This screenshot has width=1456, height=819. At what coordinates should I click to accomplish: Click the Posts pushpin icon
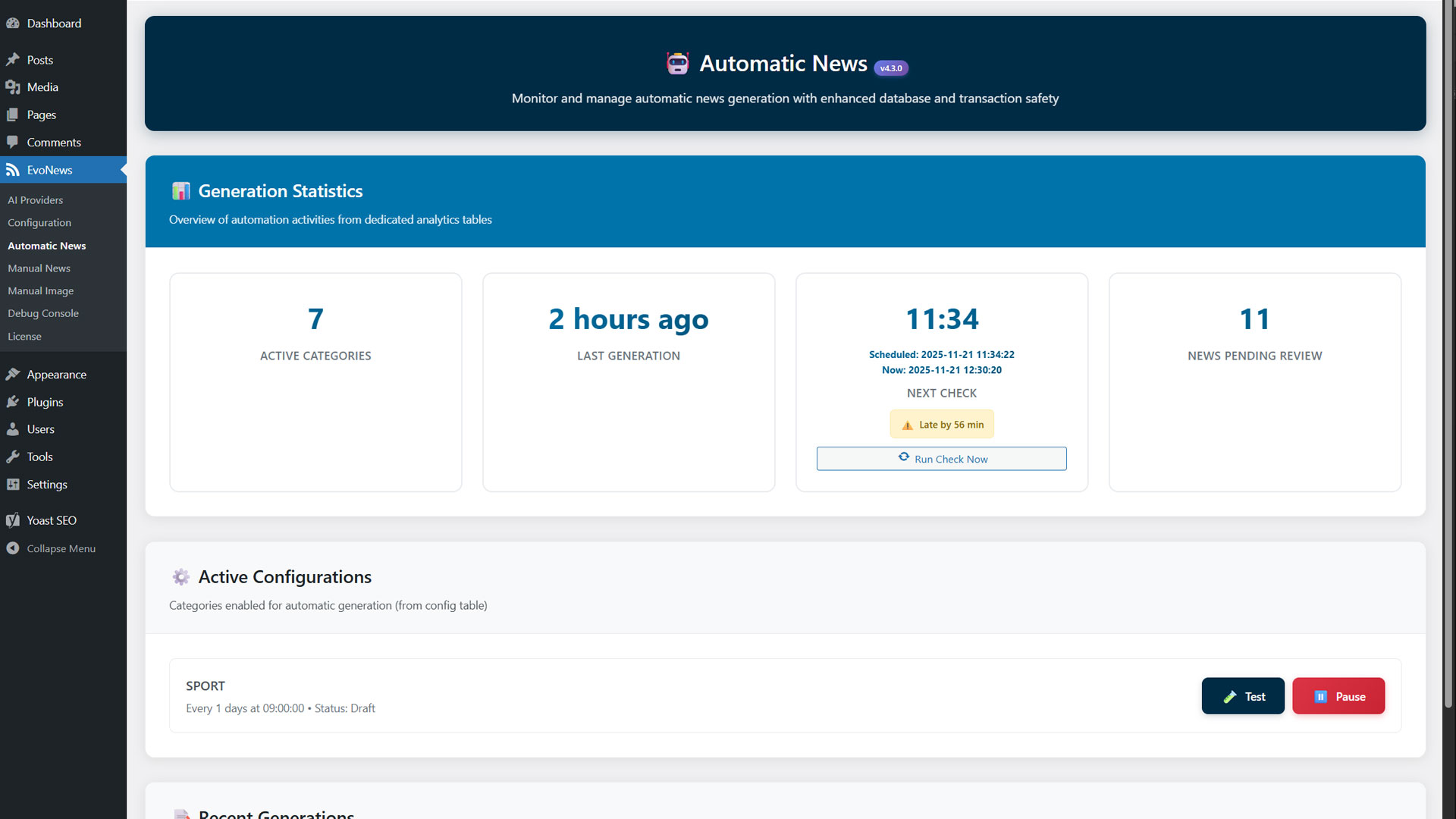pos(13,60)
